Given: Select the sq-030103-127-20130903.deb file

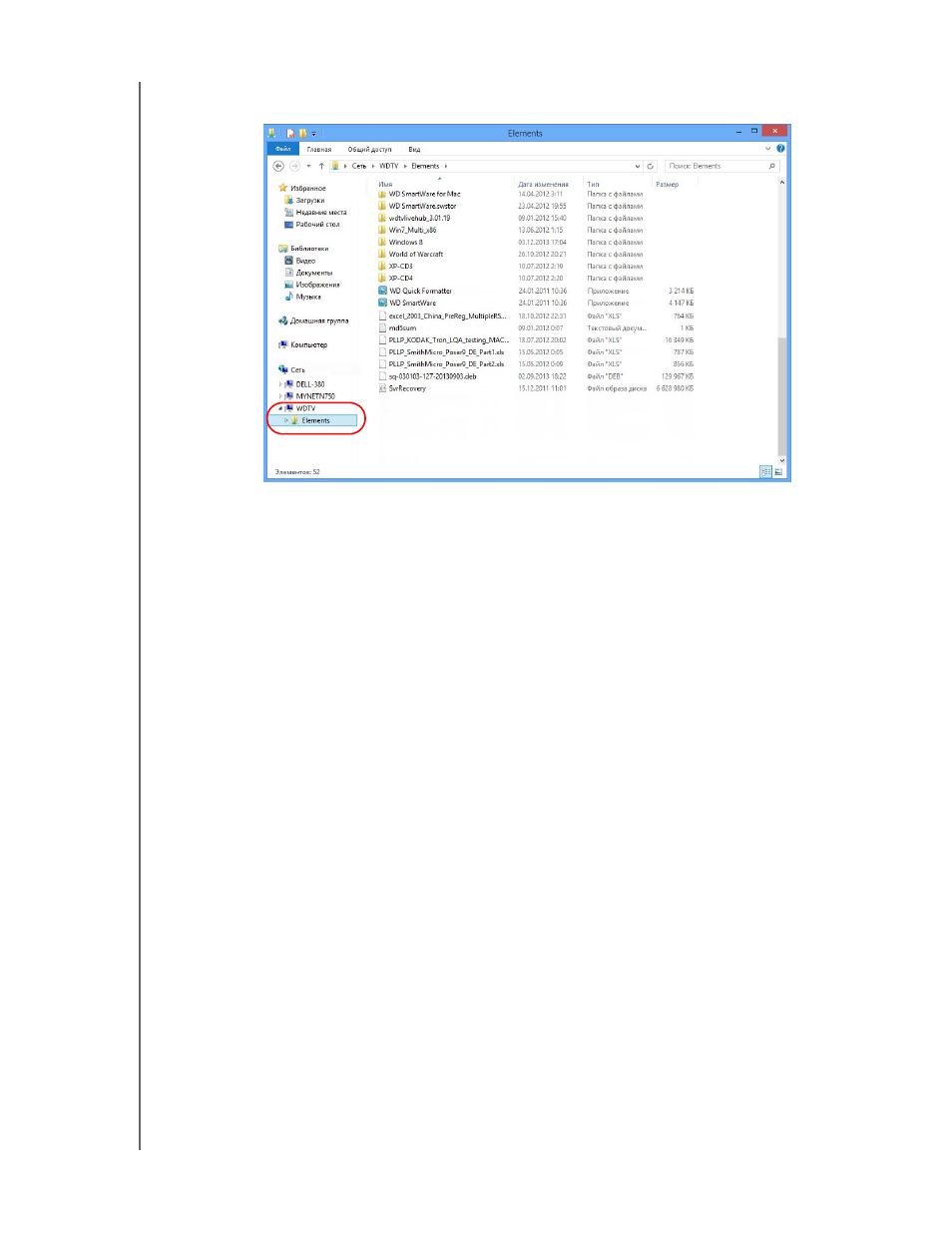Looking at the screenshot, I should [433, 376].
